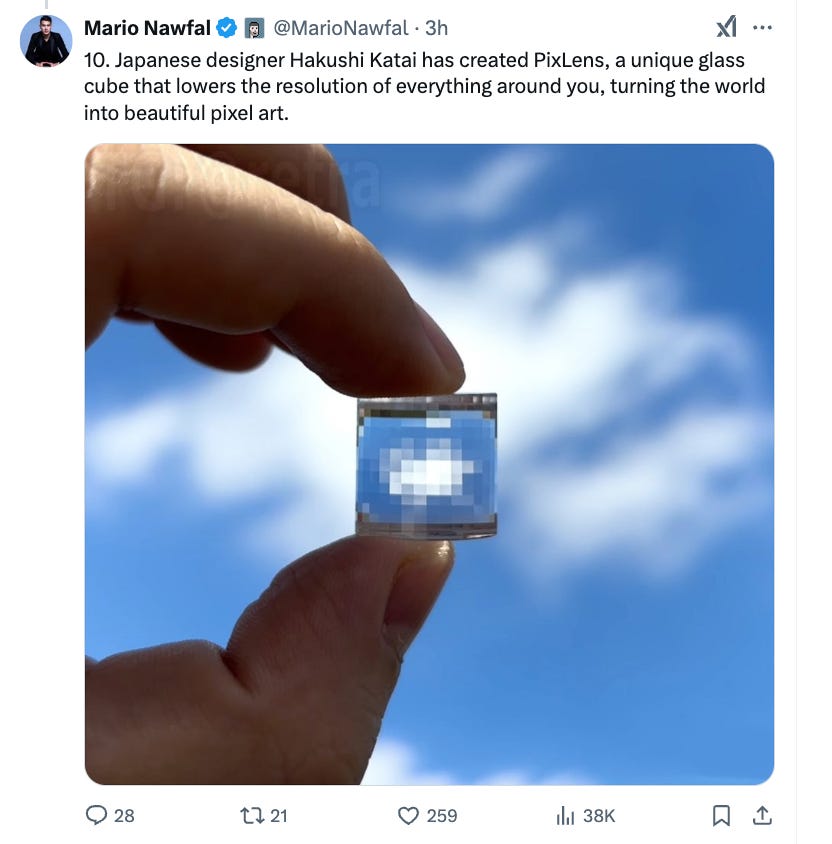Open view analytics bar chart icon
This screenshot has height=844, width=832.
click(565, 815)
